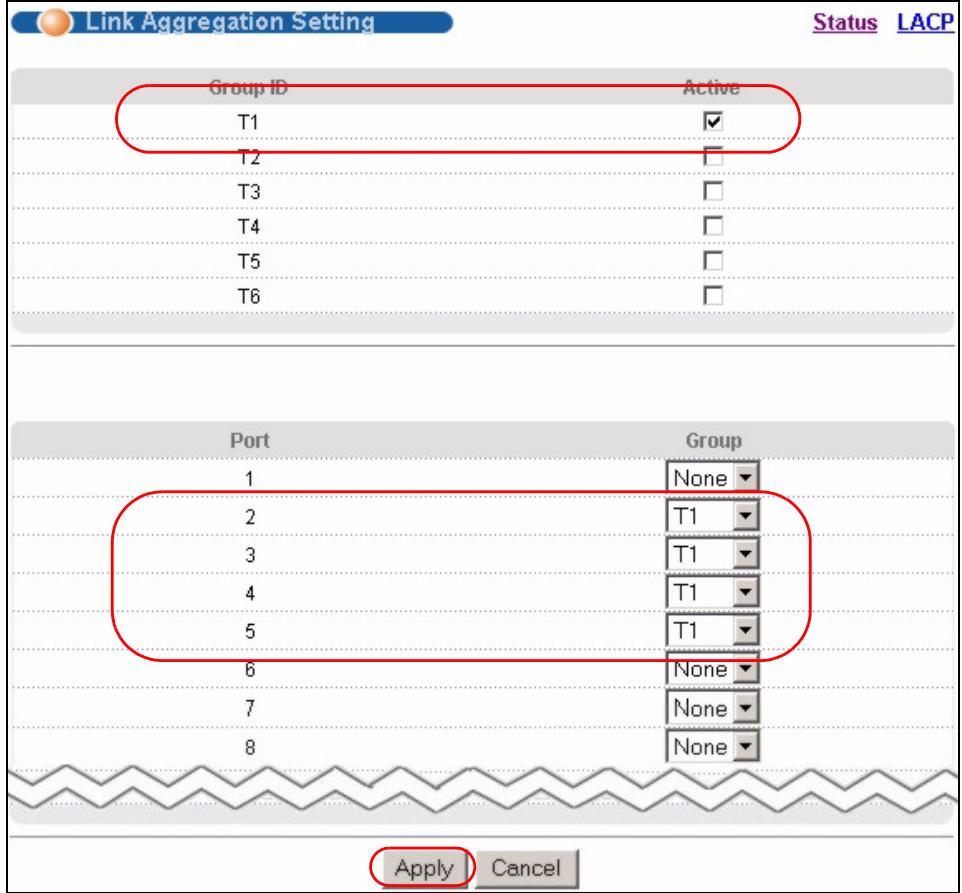Open the Group dropdown for port 2

click(x=712, y=516)
